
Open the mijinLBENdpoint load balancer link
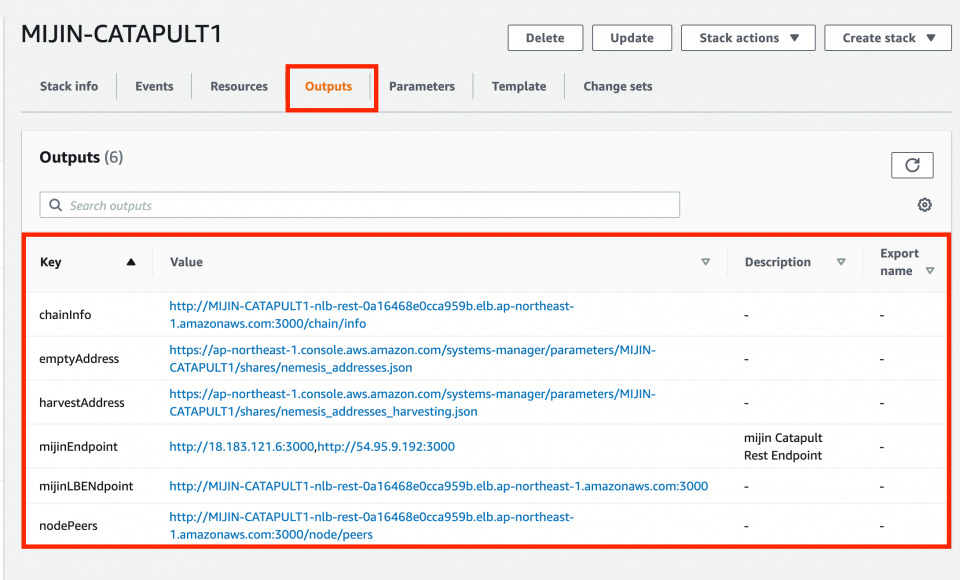[438, 486]
